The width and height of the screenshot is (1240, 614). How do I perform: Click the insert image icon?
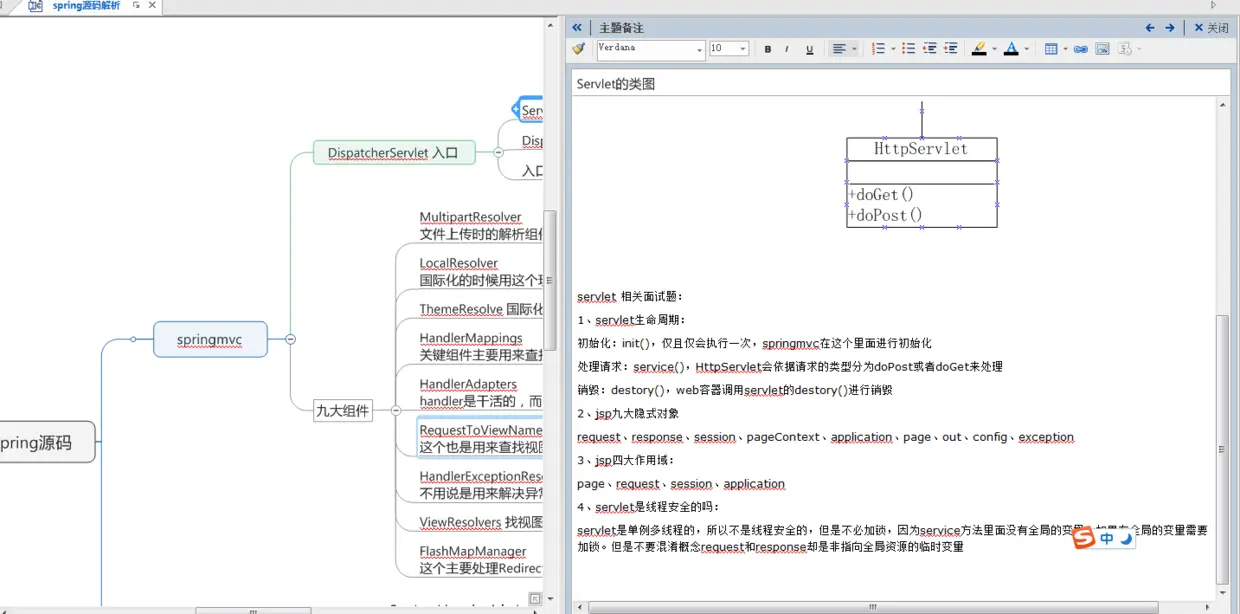(1102, 49)
